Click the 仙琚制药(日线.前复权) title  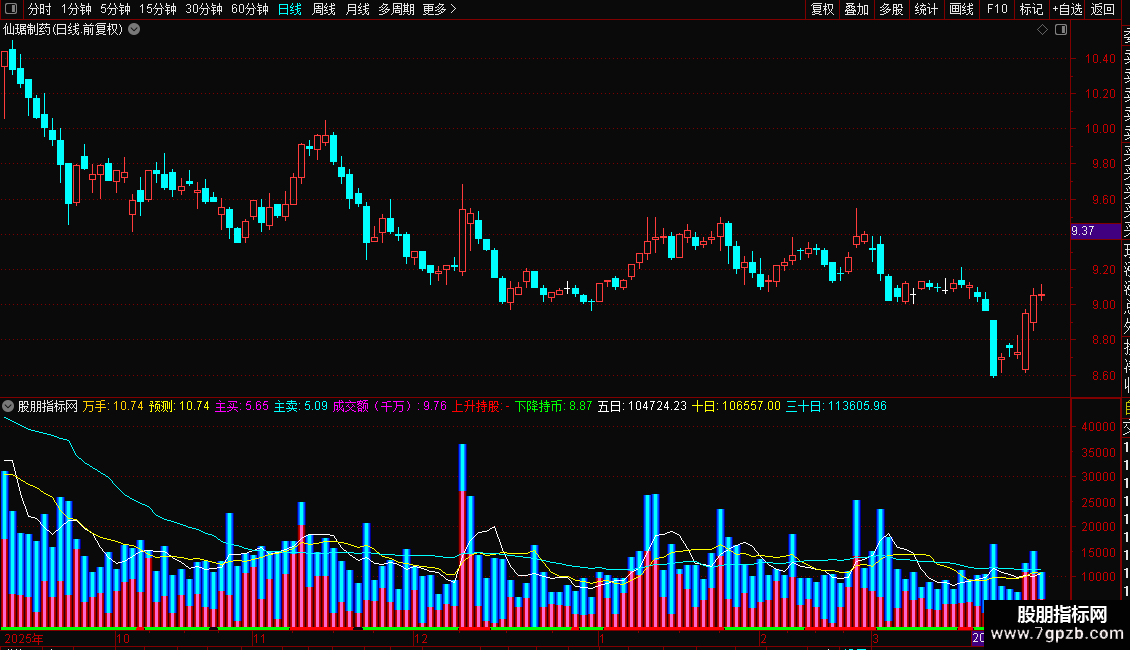pos(63,30)
